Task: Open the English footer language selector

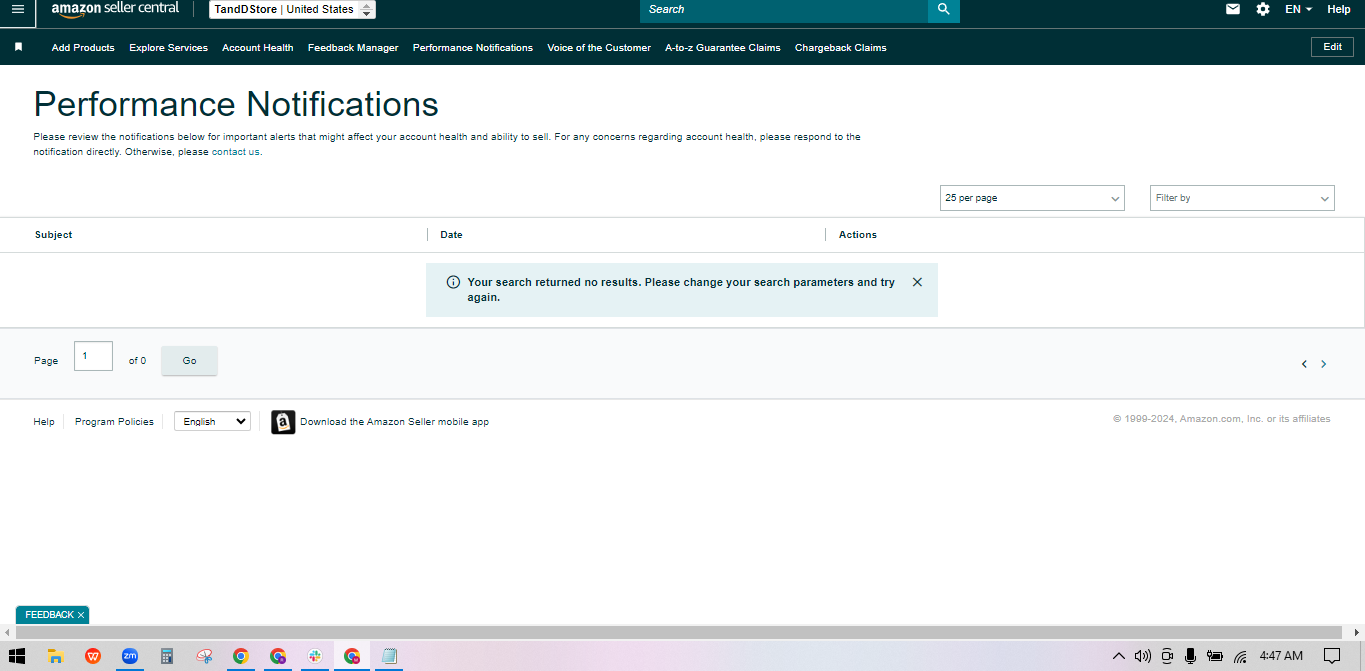Action: pyautogui.click(x=212, y=421)
